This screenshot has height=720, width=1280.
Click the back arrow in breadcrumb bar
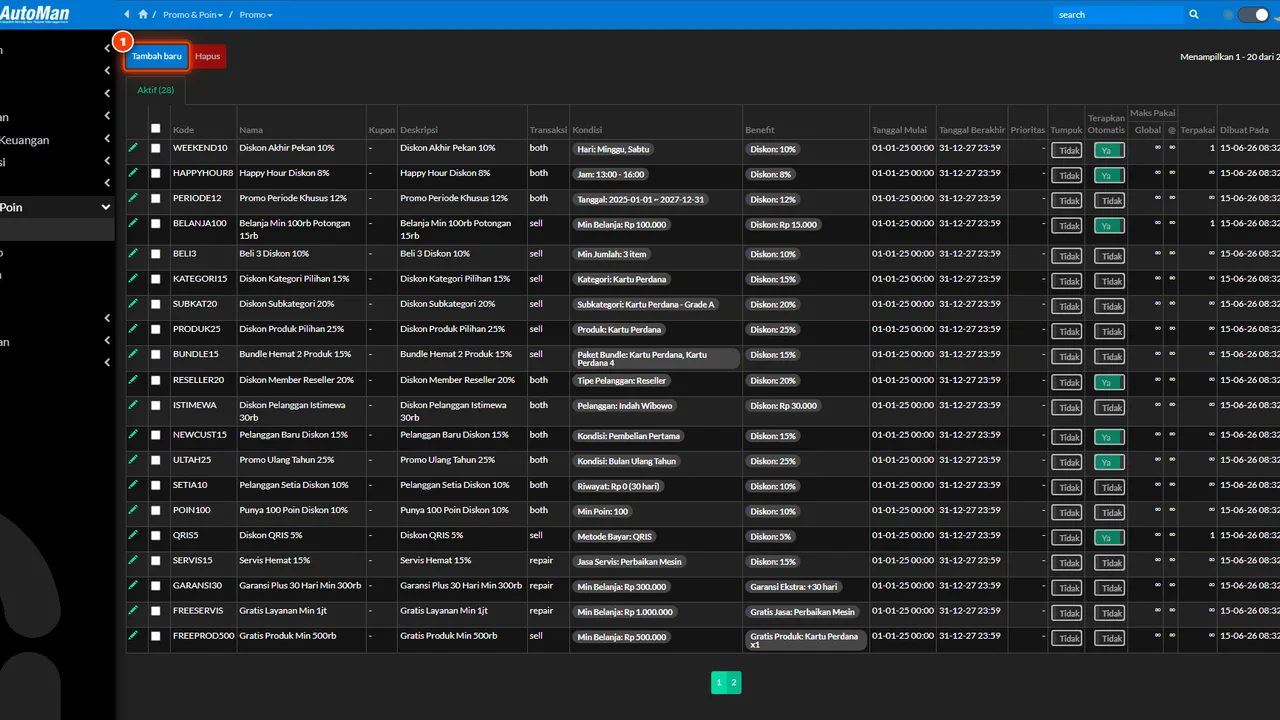[x=127, y=15]
